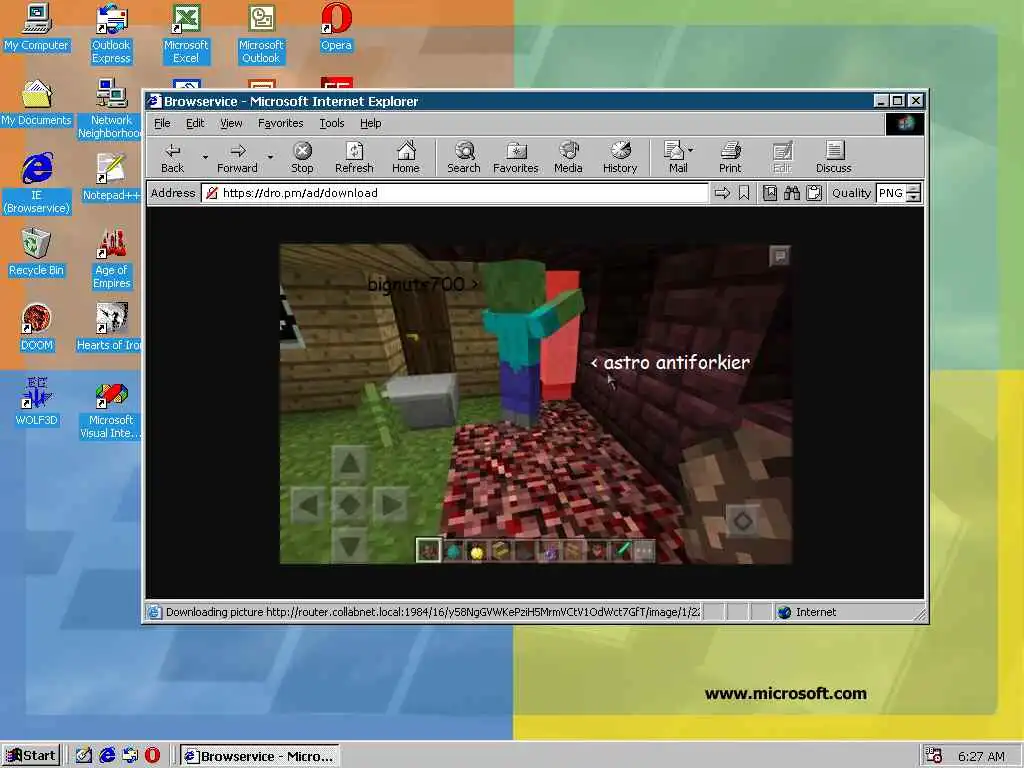The width and height of the screenshot is (1024, 768).
Task: Open the Minecraft chat icon
Action: click(x=780, y=255)
